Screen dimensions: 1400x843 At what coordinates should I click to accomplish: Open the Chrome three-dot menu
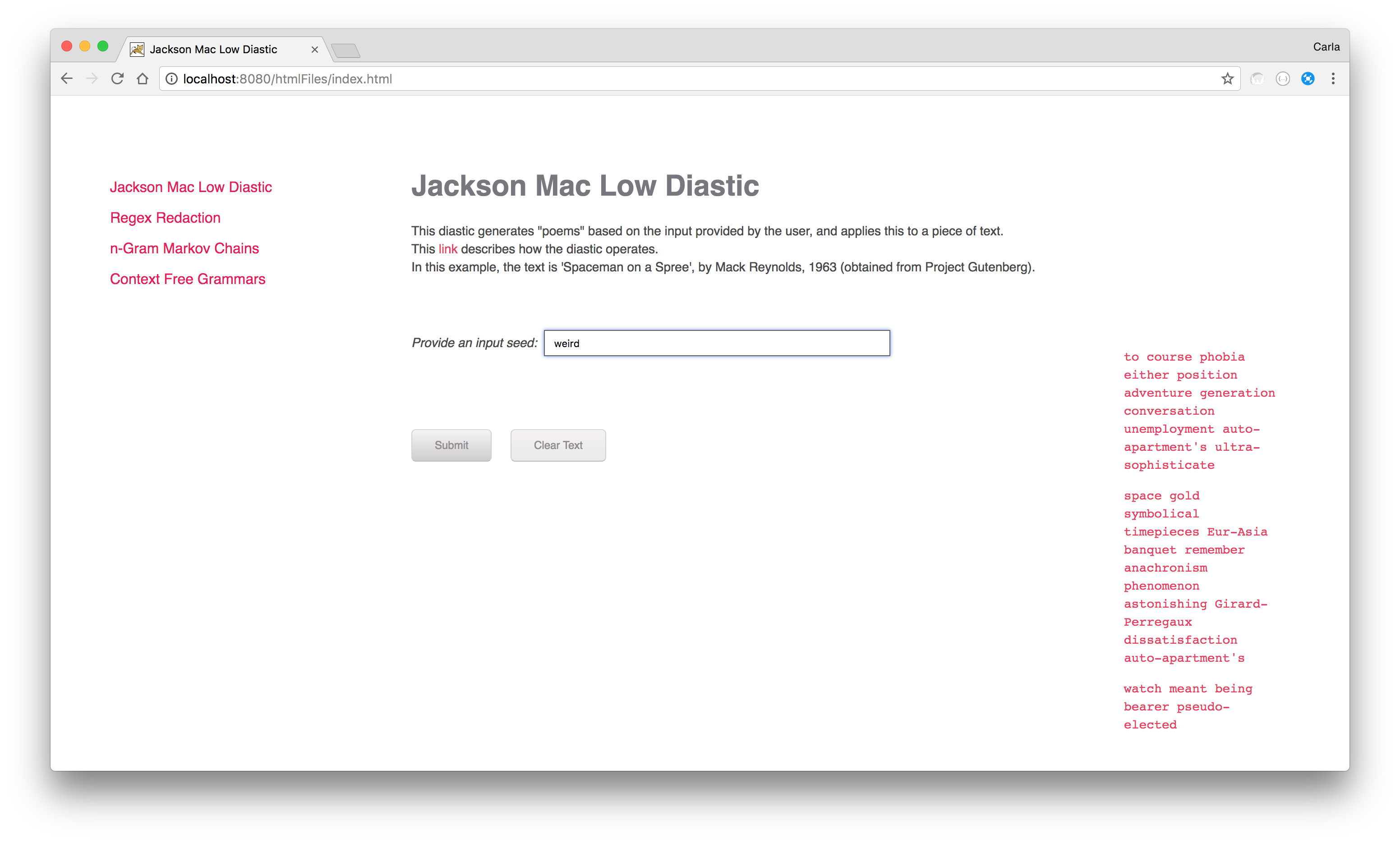(x=1333, y=79)
